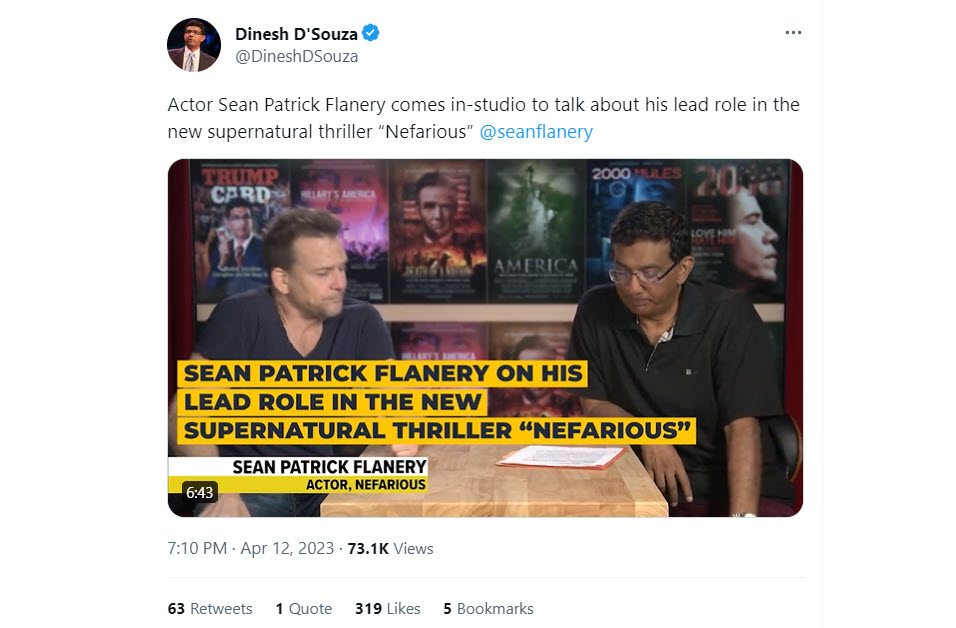
Task: Play the Sean Patrick Flanery video
Action: [485, 338]
